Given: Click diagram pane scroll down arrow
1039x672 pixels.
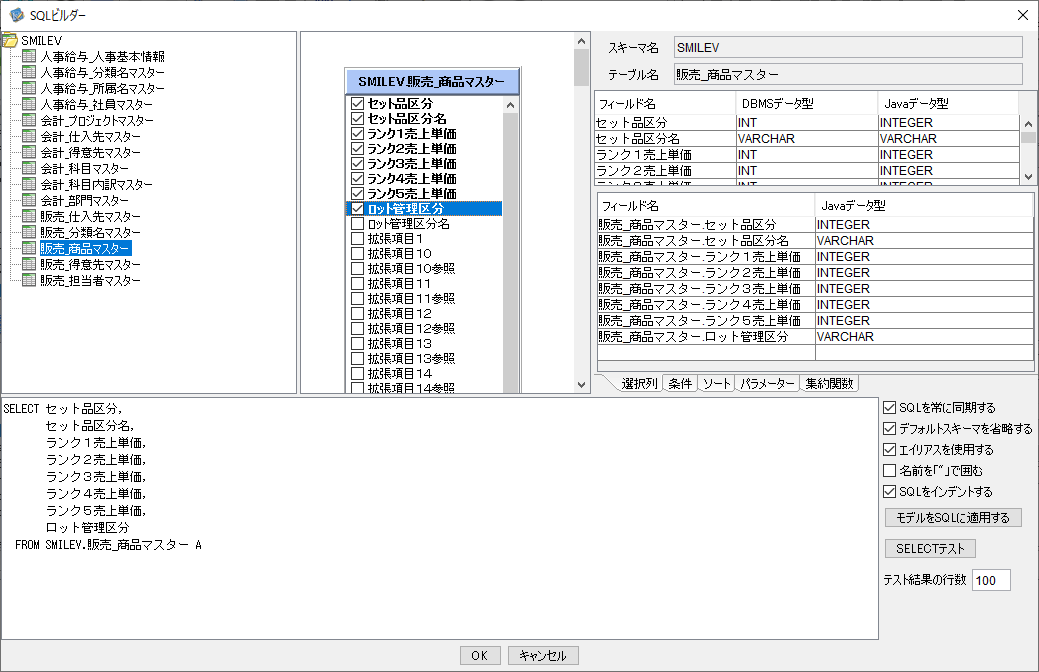Looking at the screenshot, I should (581, 384).
